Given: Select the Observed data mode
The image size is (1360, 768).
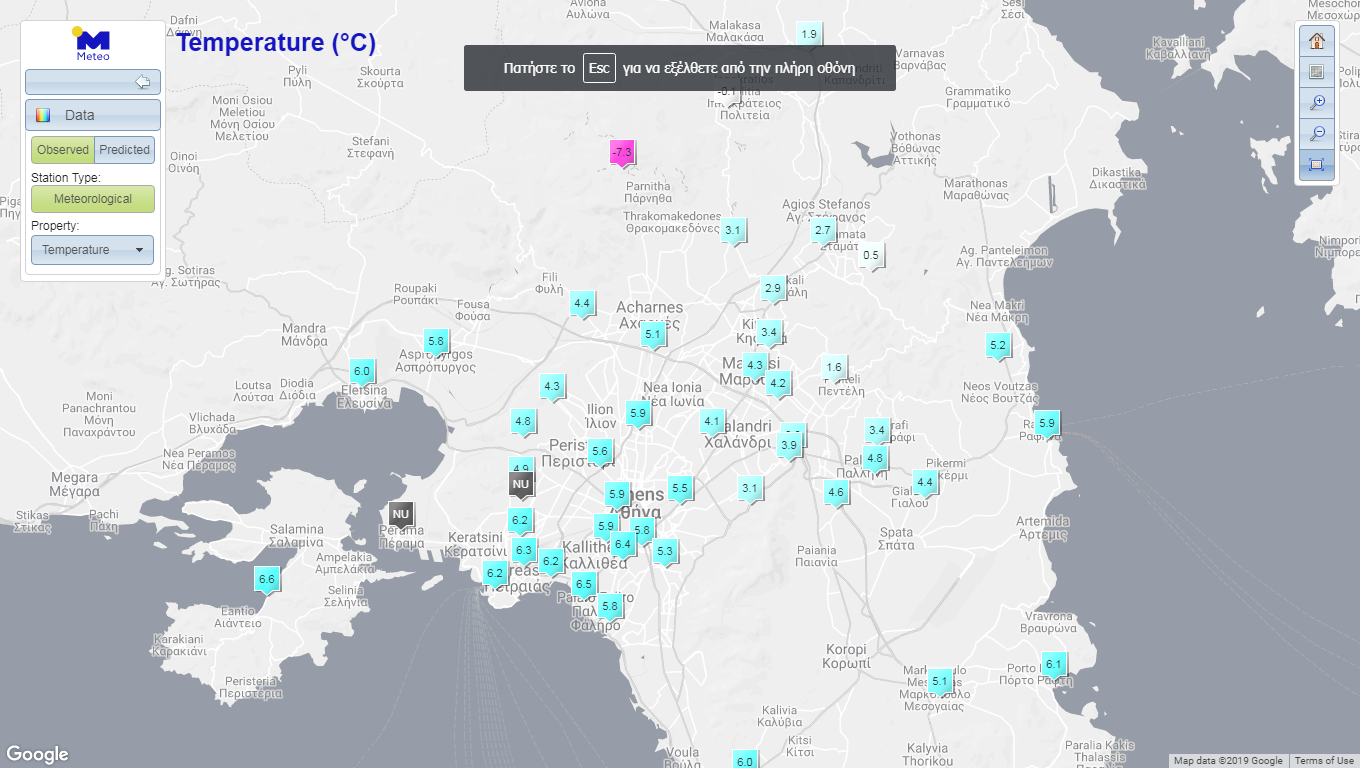Looking at the screenshot, I should point(62,149).
